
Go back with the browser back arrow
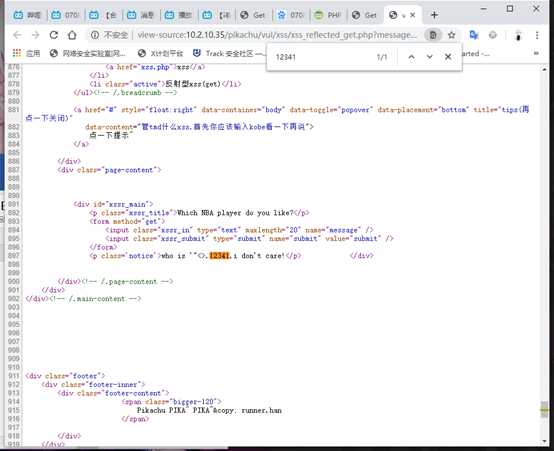(x=17, y=35)
